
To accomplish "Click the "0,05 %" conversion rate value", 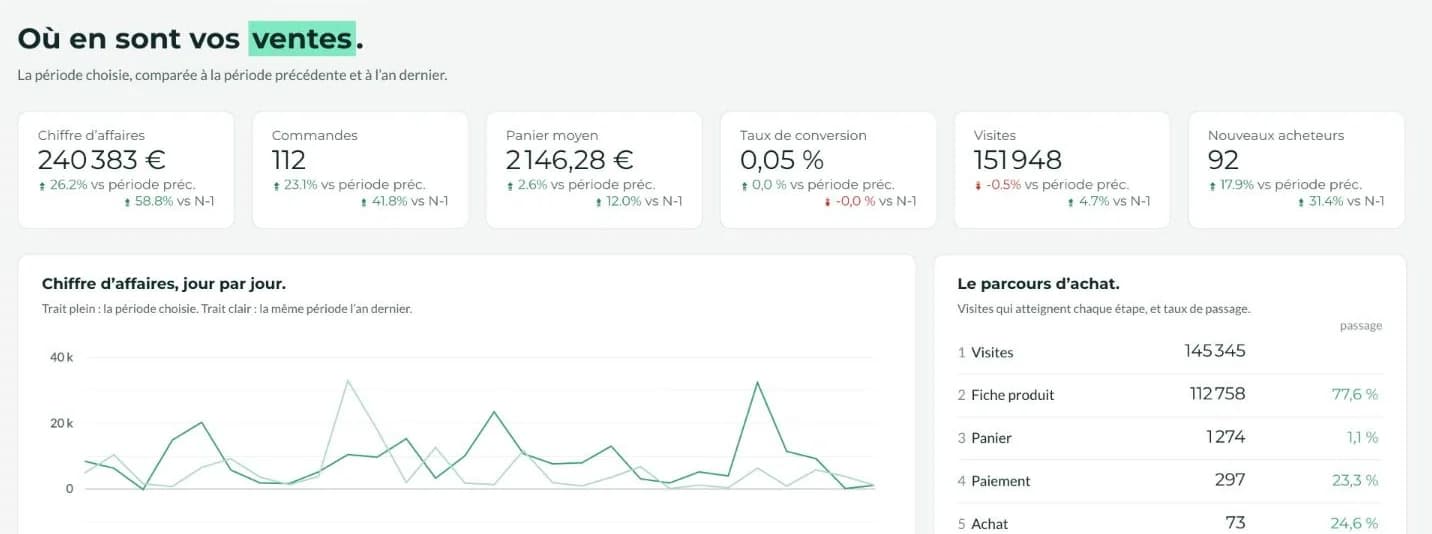I will coord(782,160).
